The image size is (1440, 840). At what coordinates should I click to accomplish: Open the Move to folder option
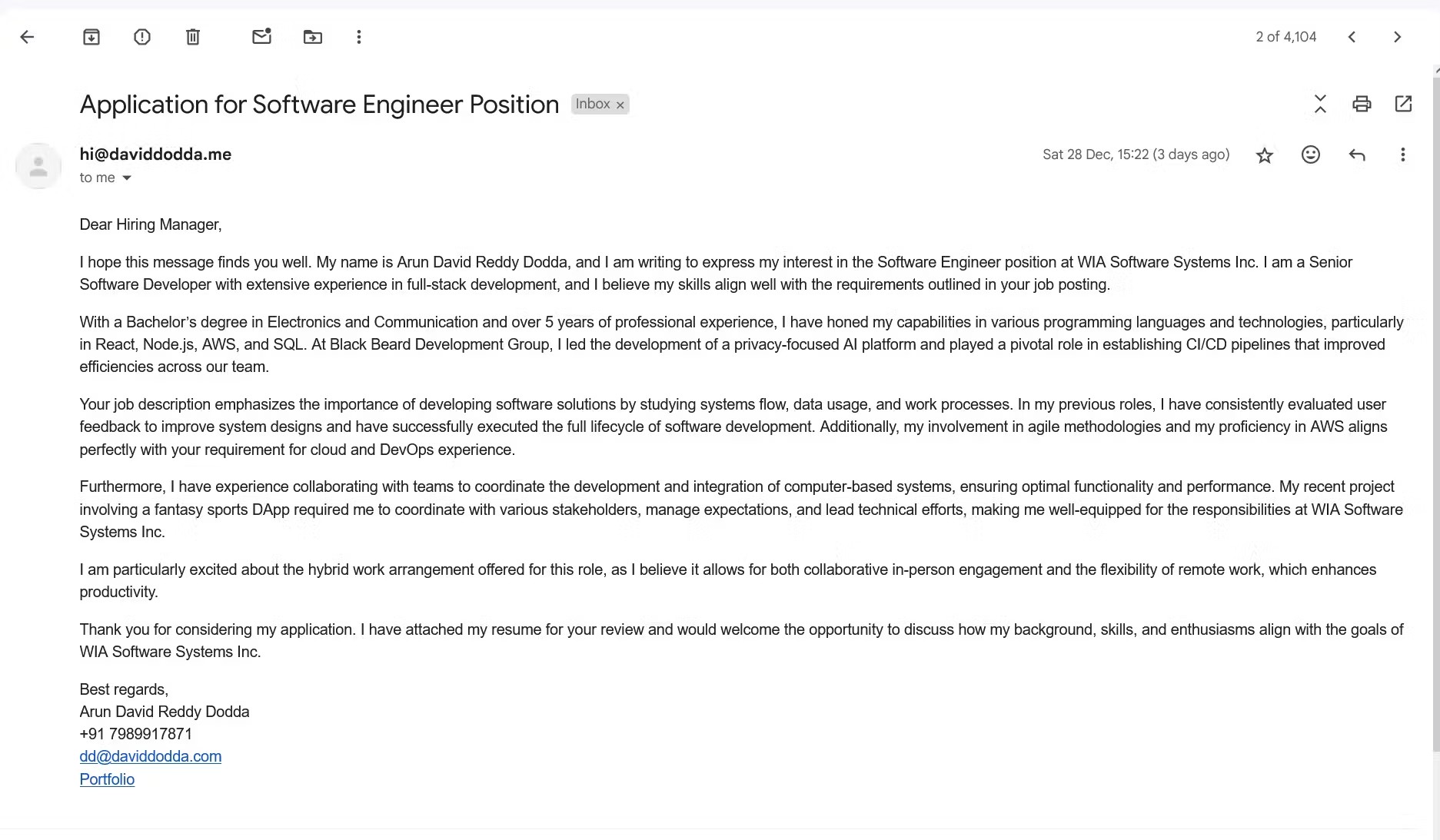point(313,37)
